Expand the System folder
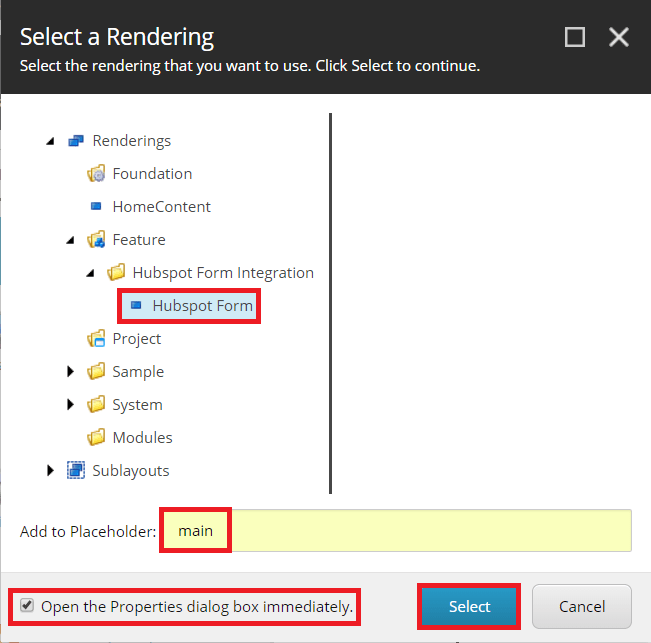The image size is (651, 643). point(70,405)
